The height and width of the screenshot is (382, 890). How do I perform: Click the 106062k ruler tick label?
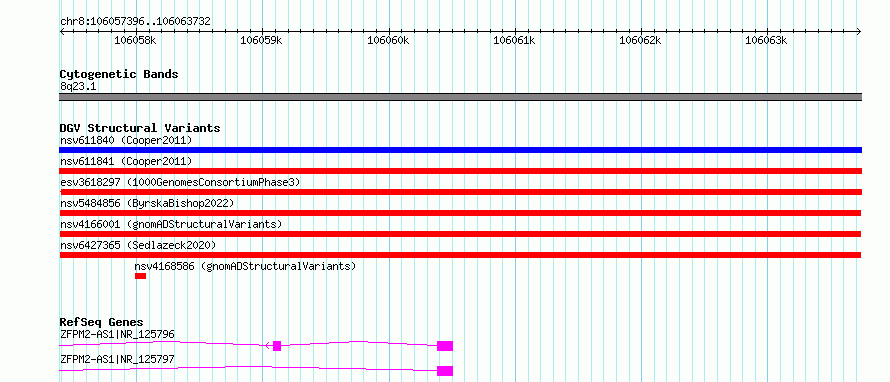click(x=640, y=40)
